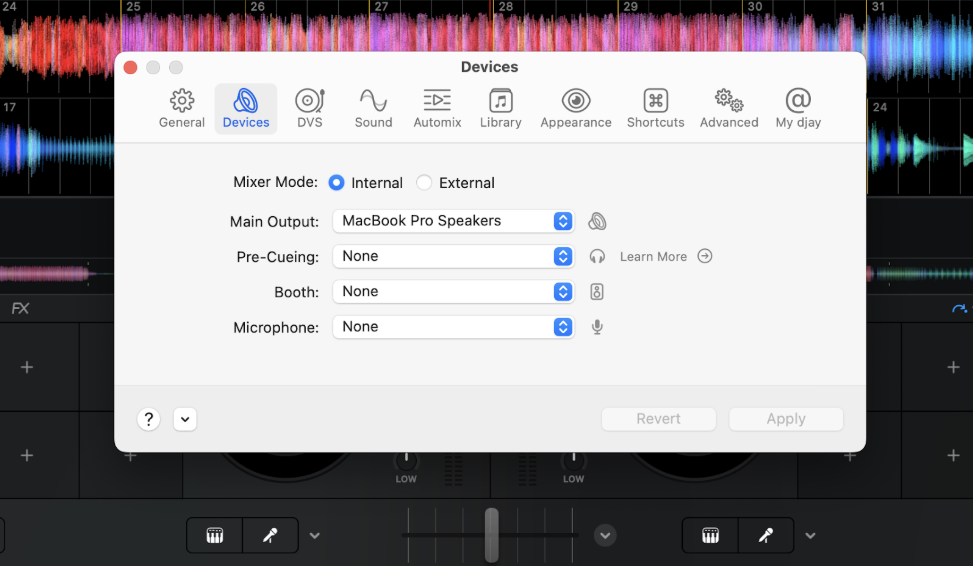
Task: Click the crossfader handle
Action: [491, 535]
